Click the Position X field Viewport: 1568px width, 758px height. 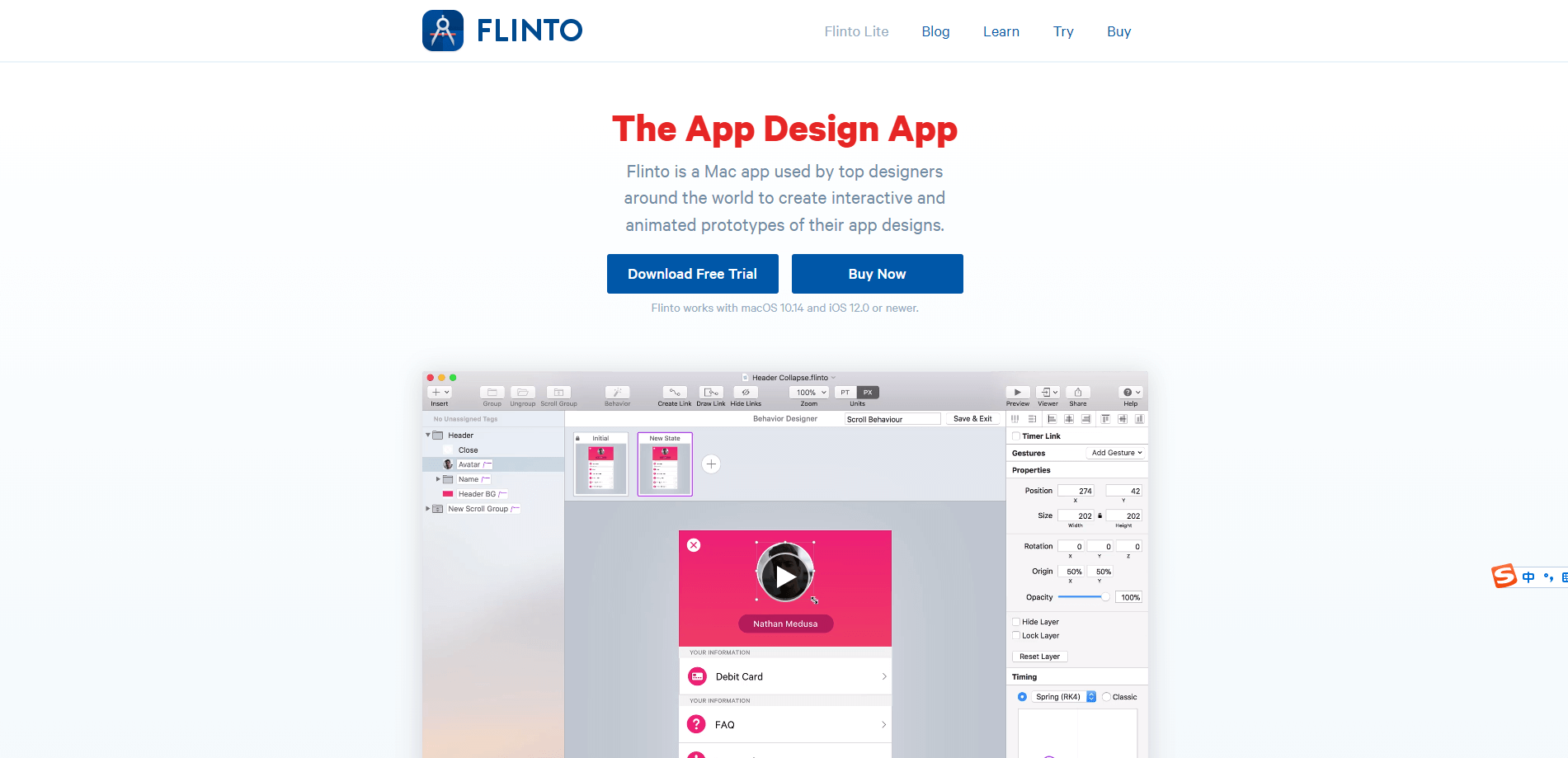(x=1076, y=491)
